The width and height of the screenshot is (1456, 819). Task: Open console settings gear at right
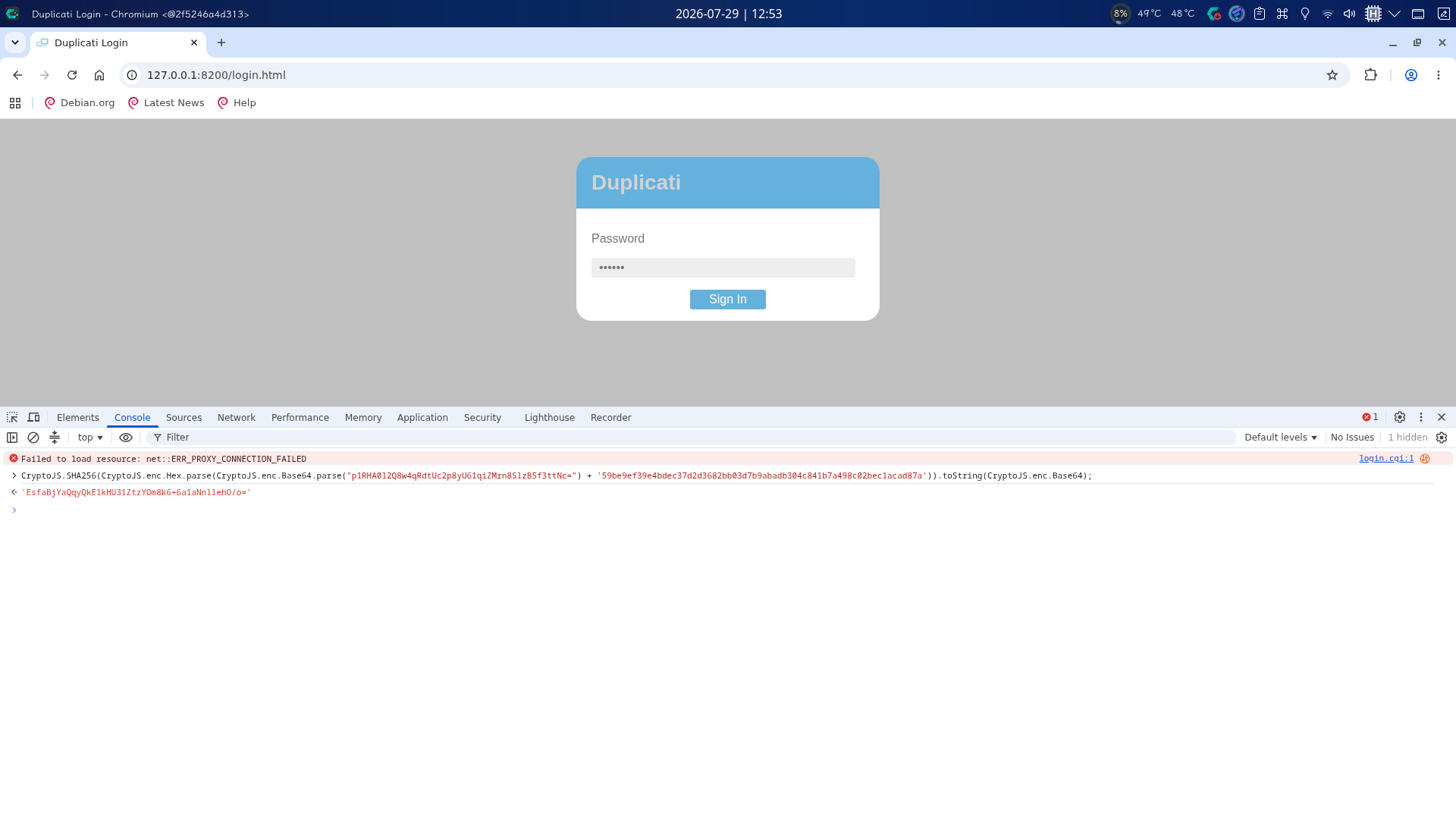click(1442, 438)
